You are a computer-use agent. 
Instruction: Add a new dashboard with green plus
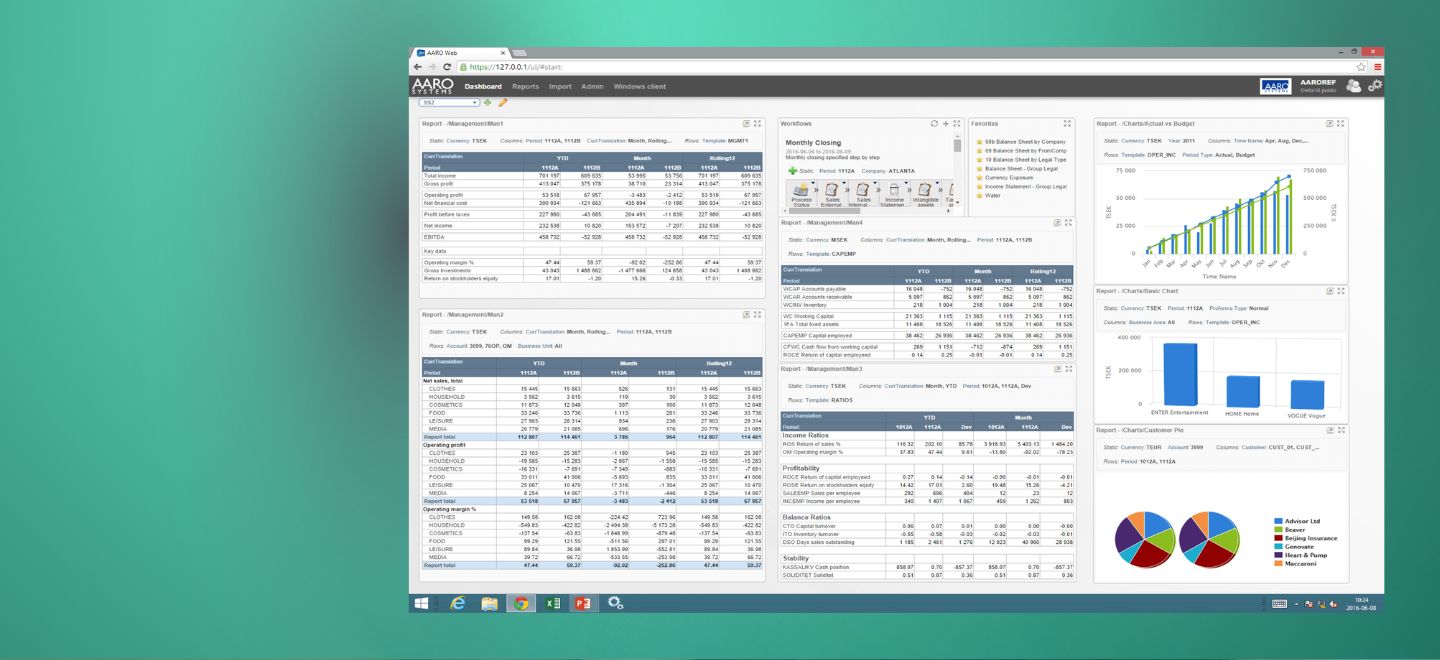pos(488,102)
